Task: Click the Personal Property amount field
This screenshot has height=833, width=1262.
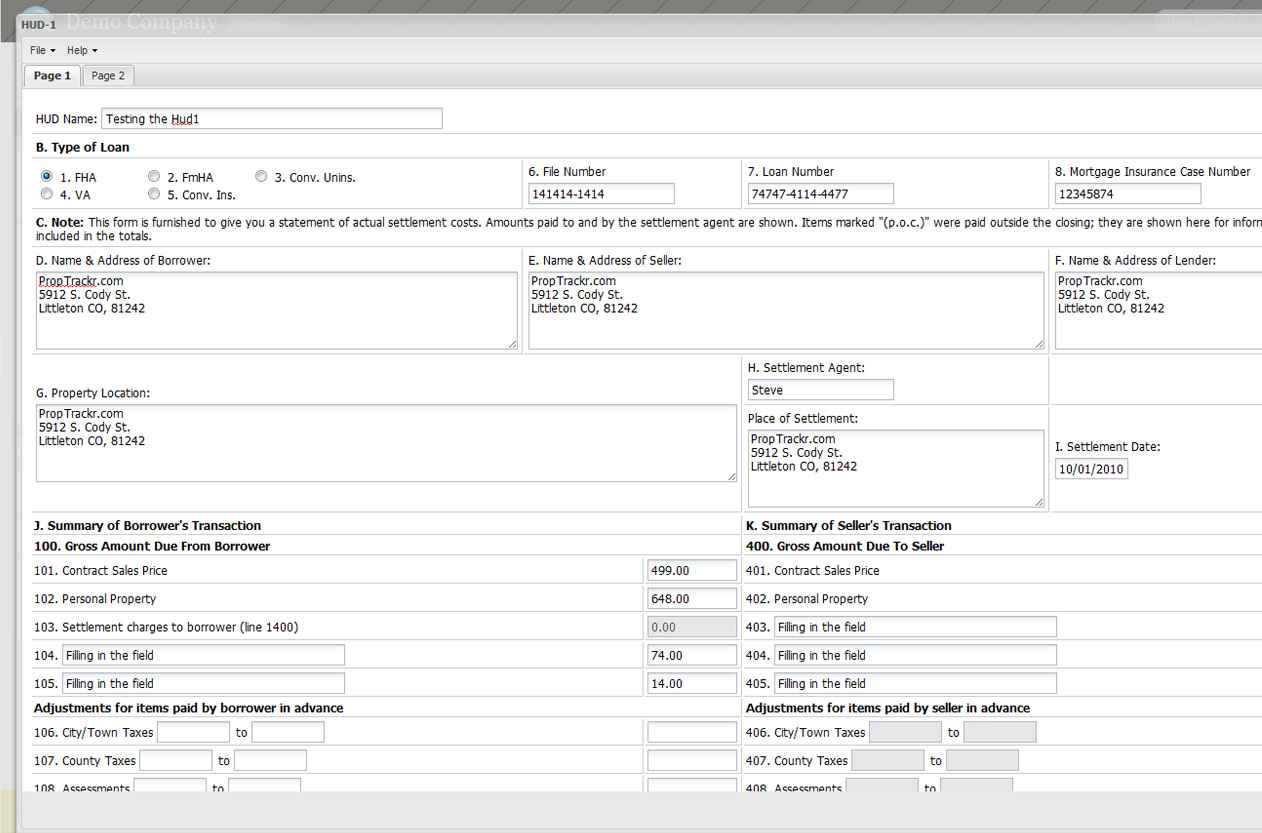Action: coord(691,599)
